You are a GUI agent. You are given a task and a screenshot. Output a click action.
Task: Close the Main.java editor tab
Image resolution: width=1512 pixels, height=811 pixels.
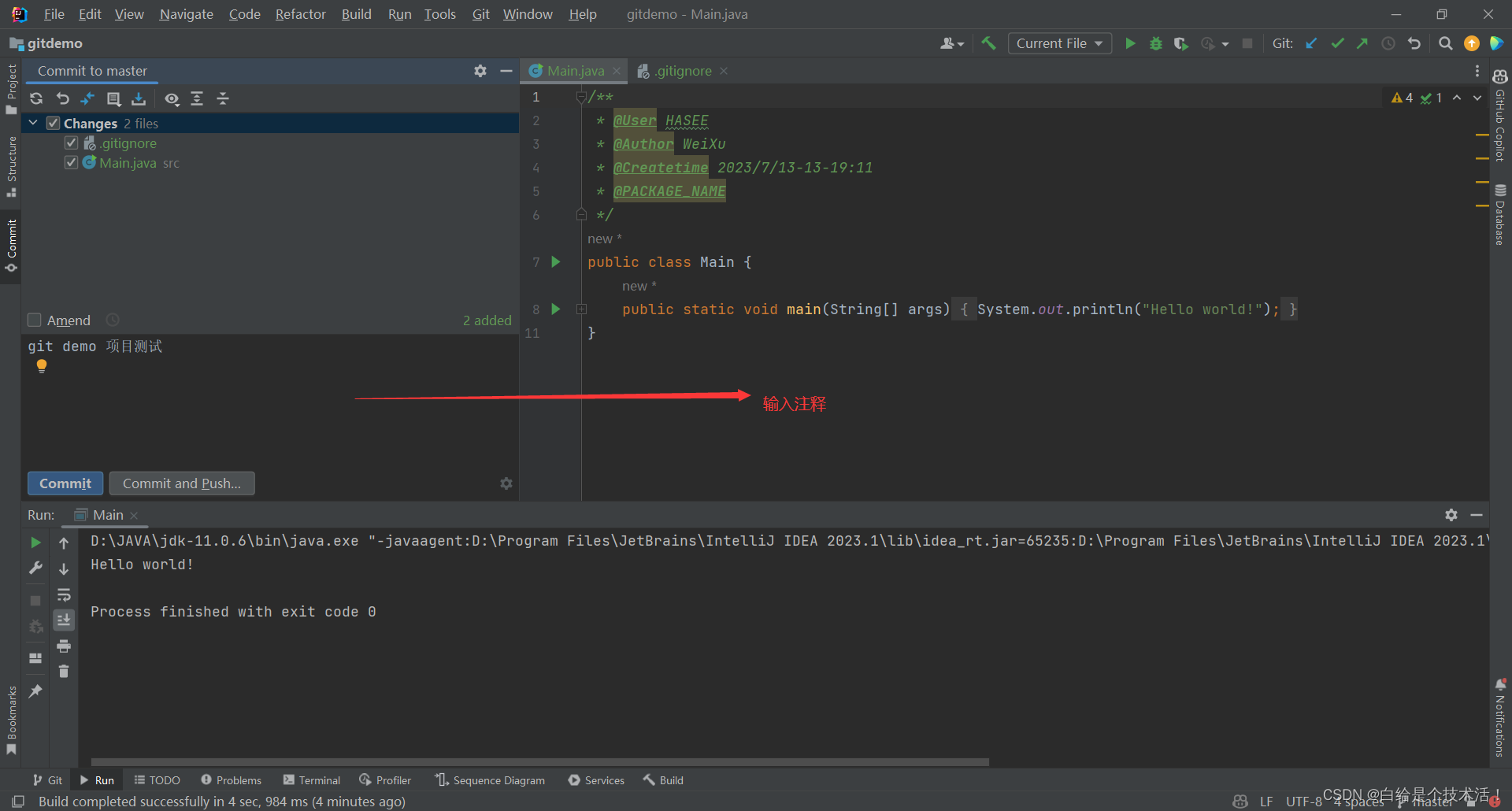617,71
